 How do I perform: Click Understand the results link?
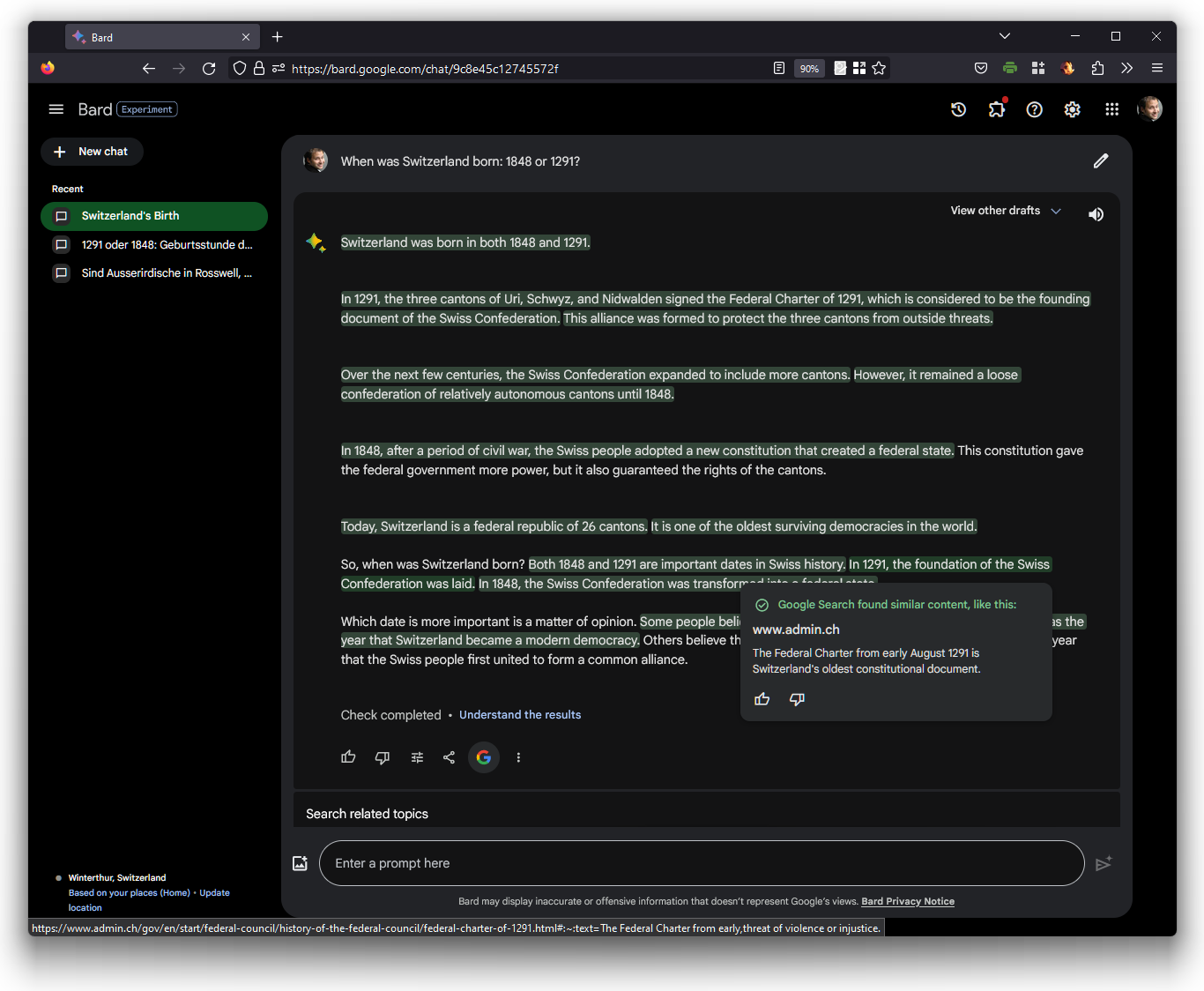coord(520,715)
